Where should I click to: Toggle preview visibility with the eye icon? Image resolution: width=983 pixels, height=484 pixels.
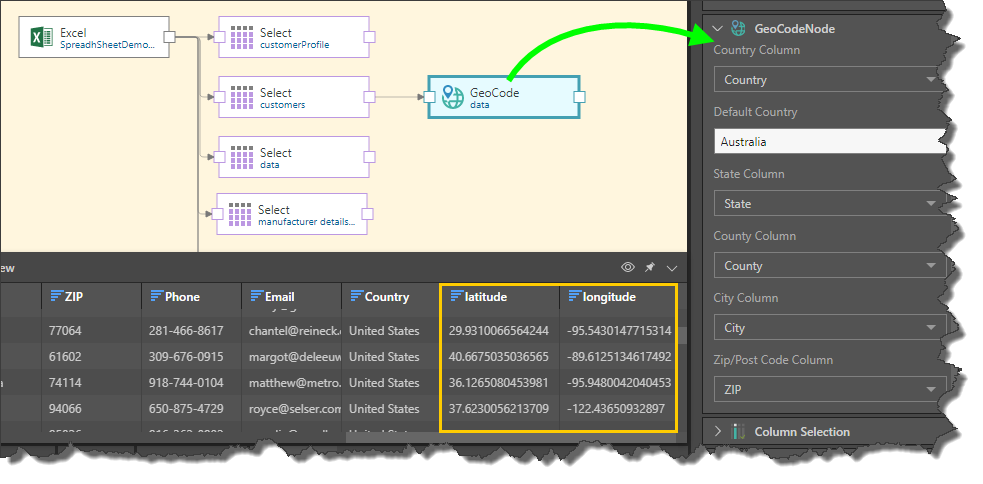[628, 268]
